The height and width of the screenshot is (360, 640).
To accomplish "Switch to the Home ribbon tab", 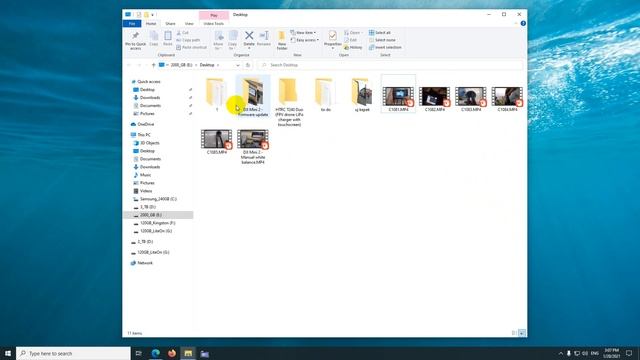I will 151,24.
